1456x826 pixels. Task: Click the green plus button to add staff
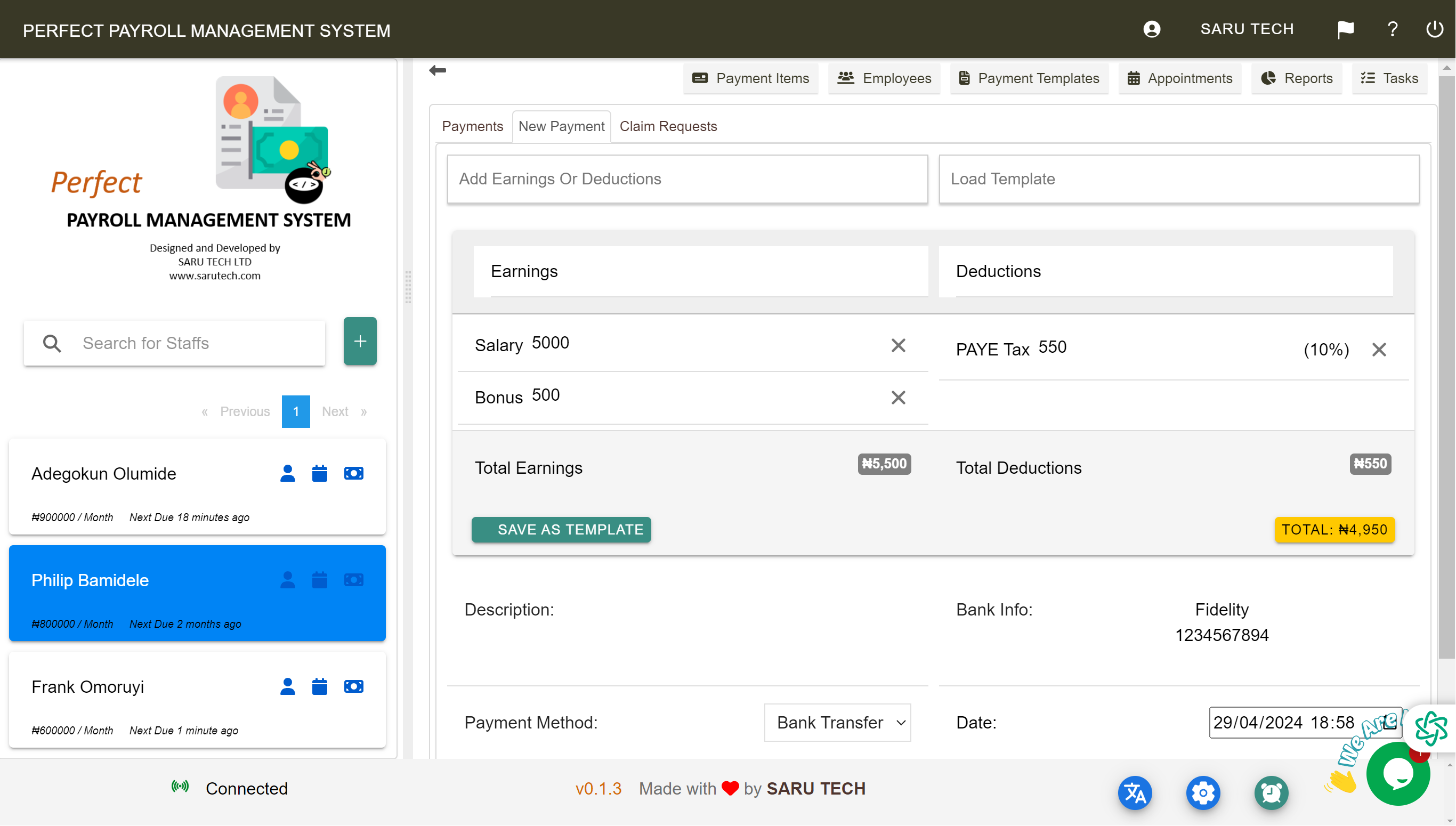point(360,341)
